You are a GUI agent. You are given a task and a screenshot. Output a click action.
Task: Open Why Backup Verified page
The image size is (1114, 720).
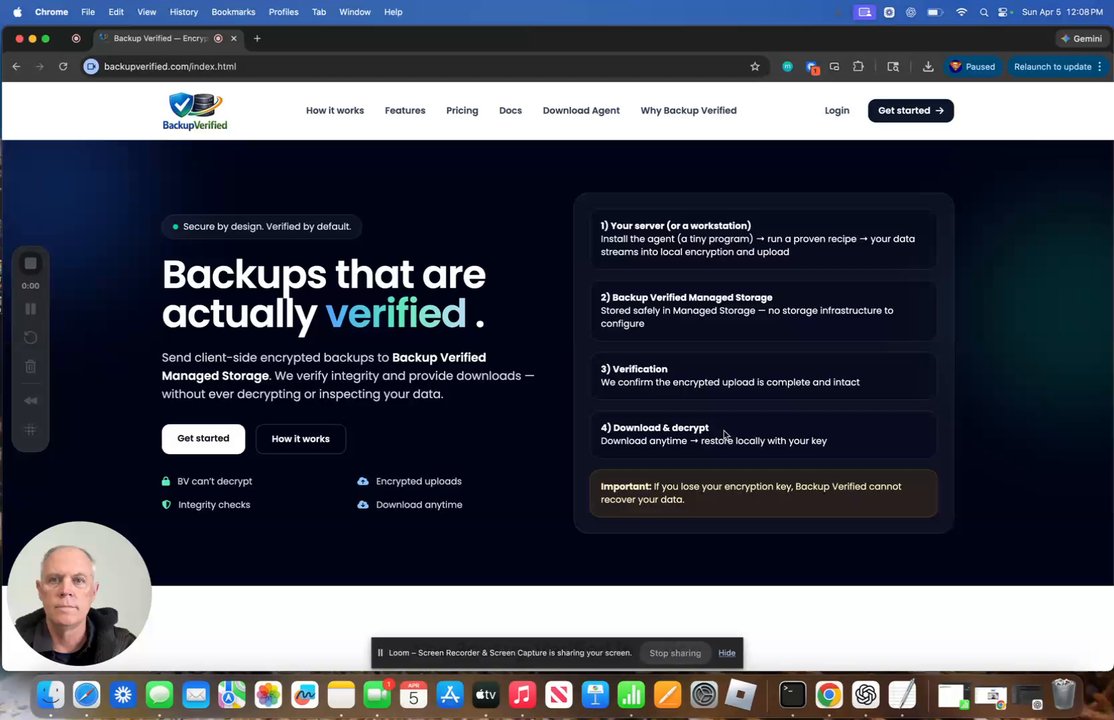click(688, 111)
